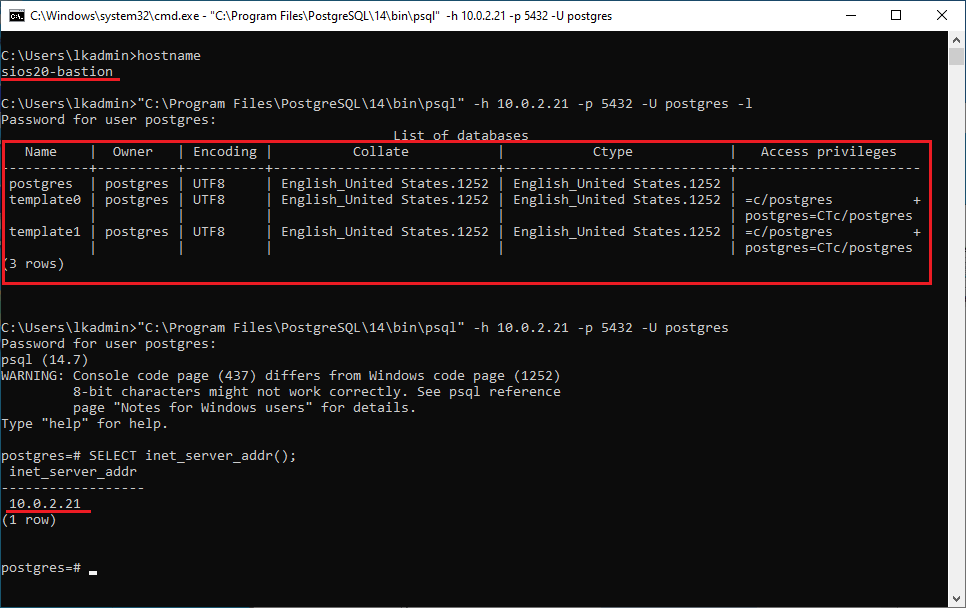Click the Ctype column header
Image resolution: width=966 pixels, height=608 pixels.
(613, 152)
